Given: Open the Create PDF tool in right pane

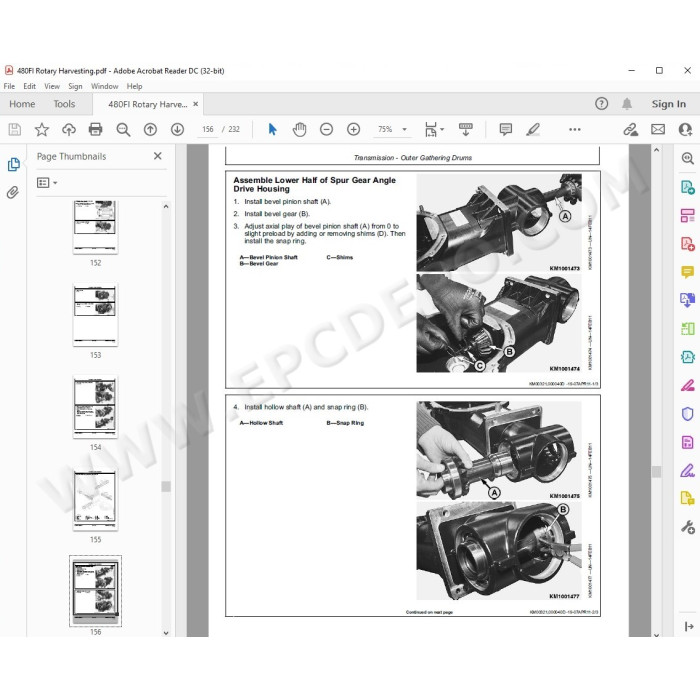Looking at the screenshot, I should click(688, 244).
